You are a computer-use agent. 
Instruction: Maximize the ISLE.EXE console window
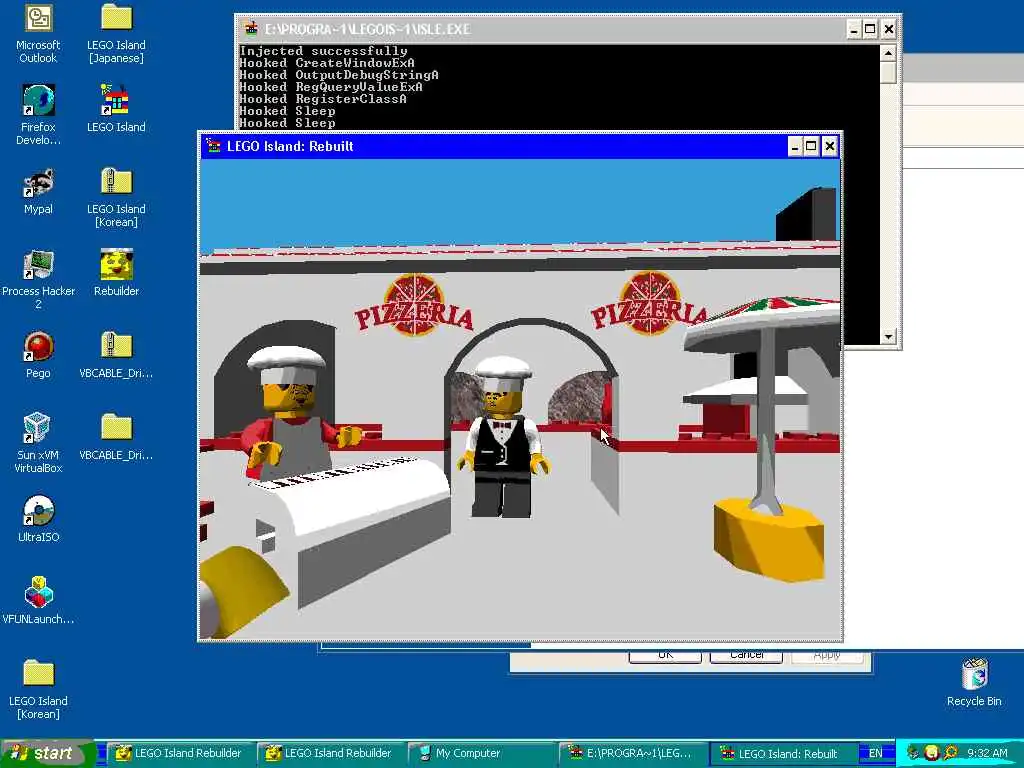pos(870,29)
